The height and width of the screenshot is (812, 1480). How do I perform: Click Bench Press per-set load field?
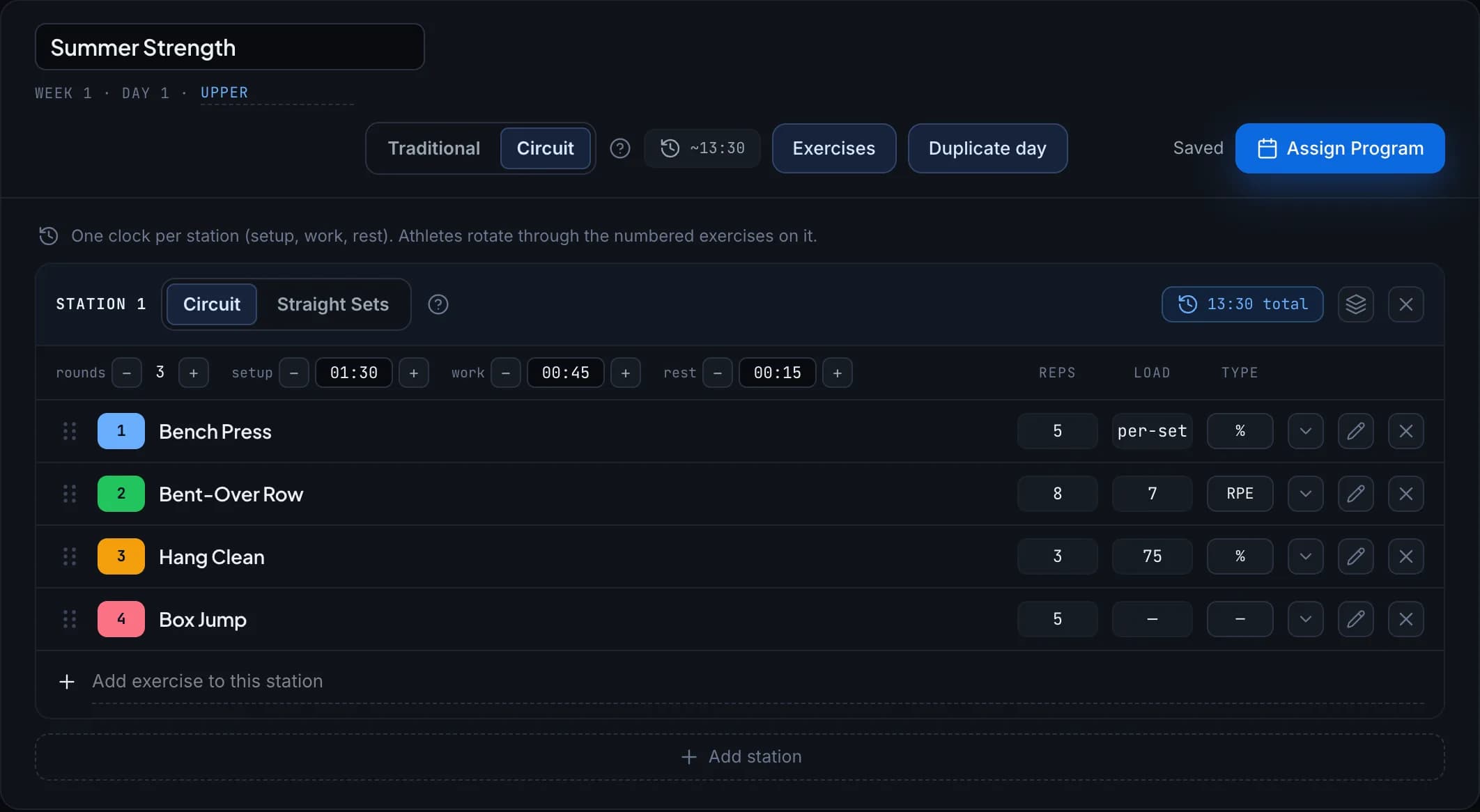pos(1153,431)
